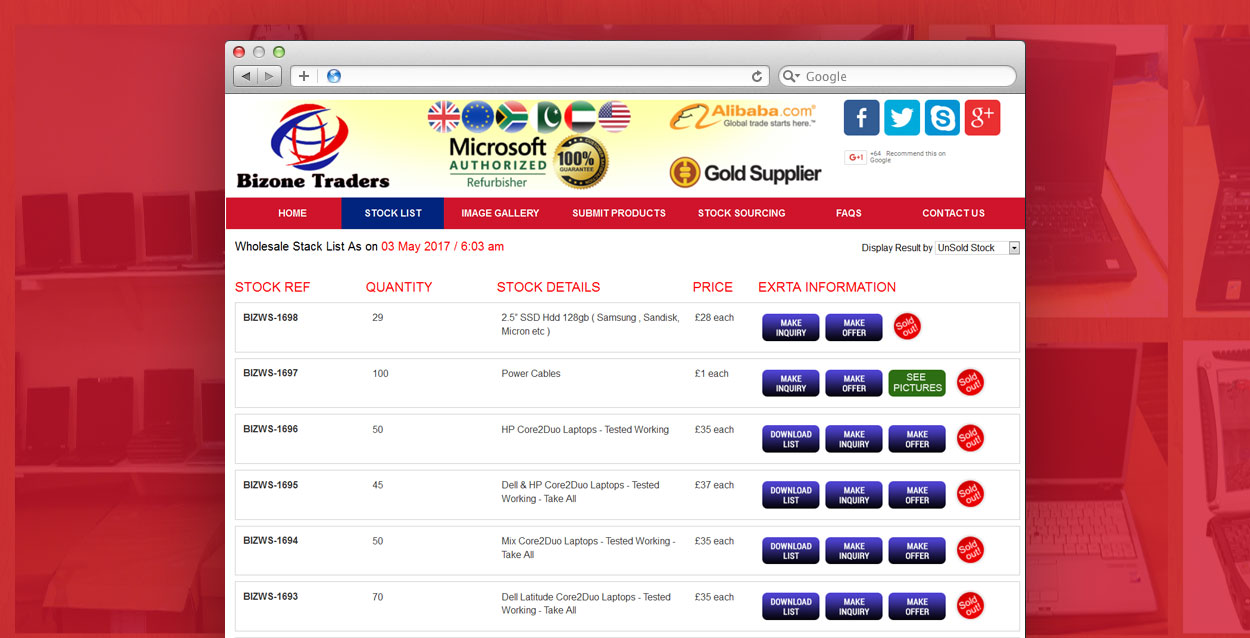Click the add bookmark plus button
The image size is (1250, 638).
coord(304,76)
